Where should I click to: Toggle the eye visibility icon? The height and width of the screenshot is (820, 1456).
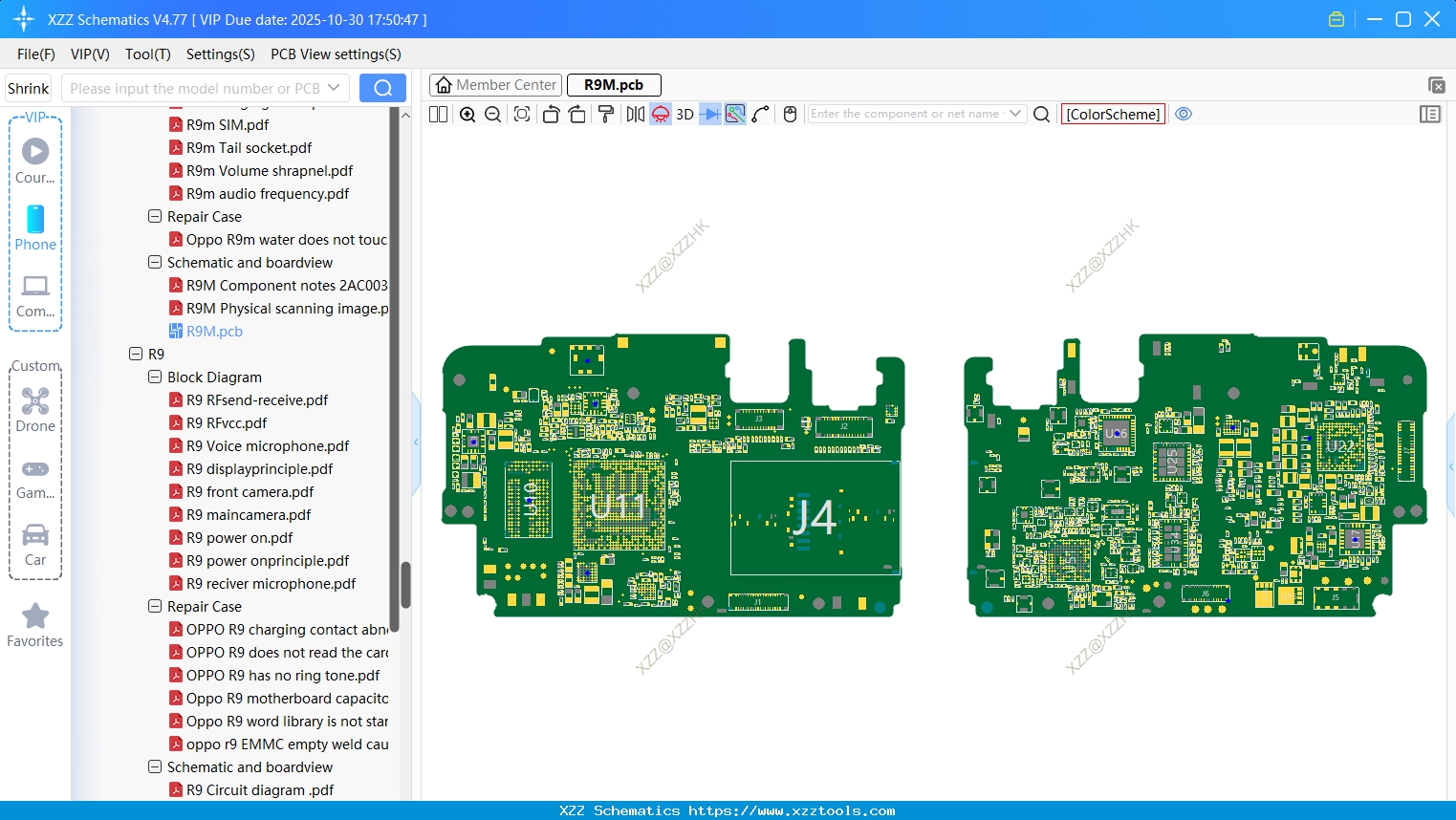[1184, 114]
